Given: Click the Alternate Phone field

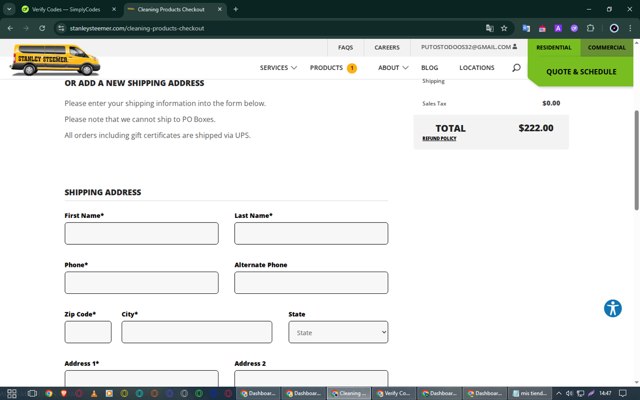Looking at the screenshot, I should (311, 282).
